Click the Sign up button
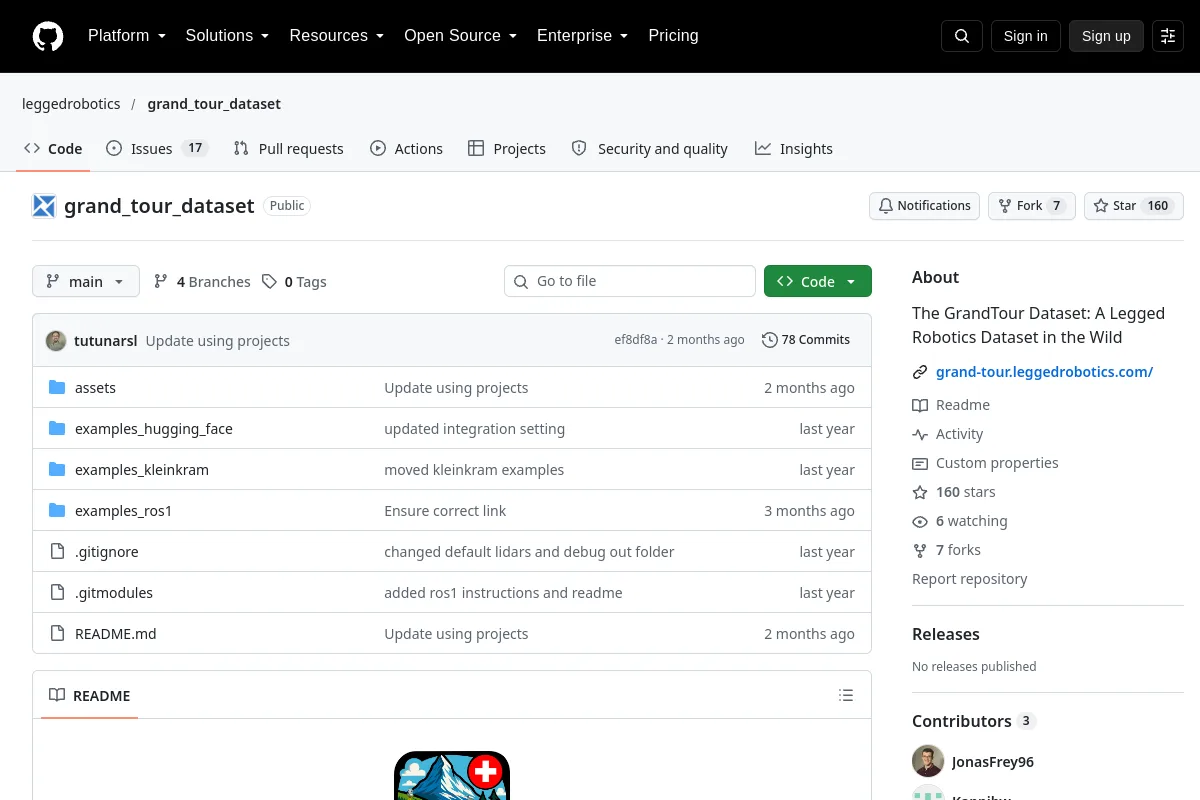 pos(1106,36)
